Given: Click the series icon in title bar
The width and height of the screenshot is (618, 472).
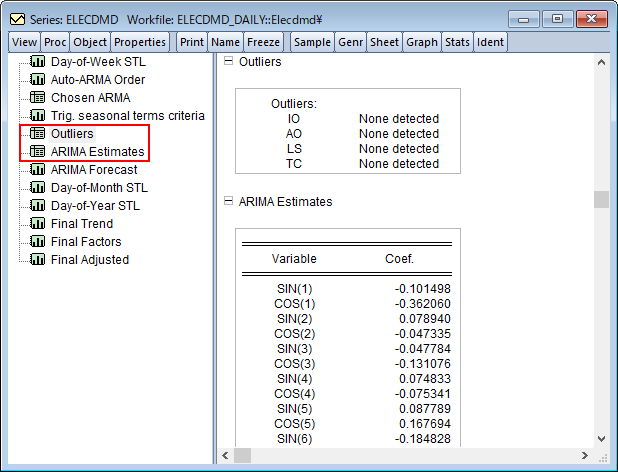Looking at the screenshot, I should (x=17, y=19).
